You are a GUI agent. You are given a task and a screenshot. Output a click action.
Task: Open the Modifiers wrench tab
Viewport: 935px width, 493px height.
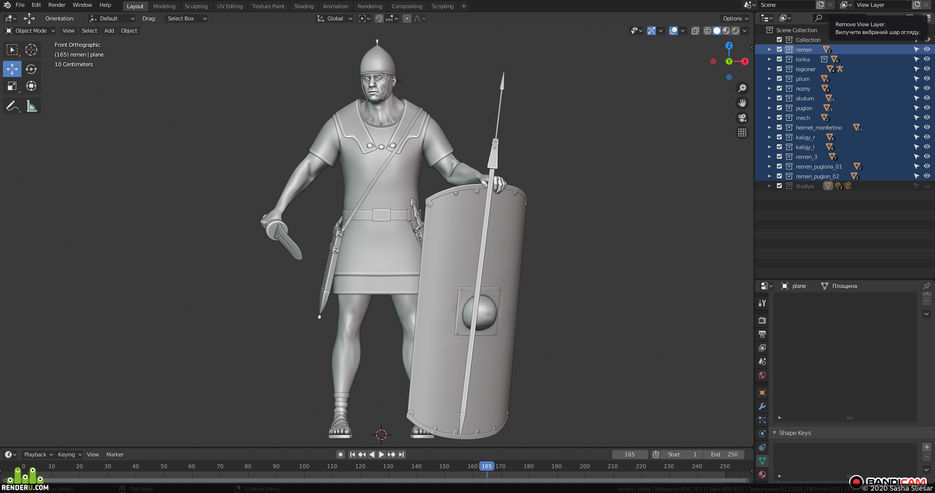point(762,407)
